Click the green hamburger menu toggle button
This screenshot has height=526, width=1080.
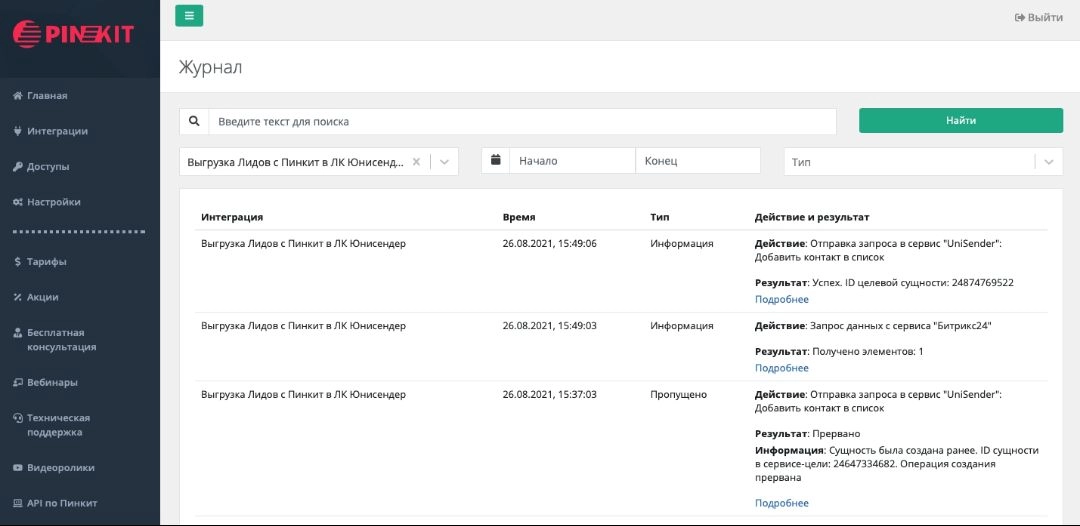point(189,15)
